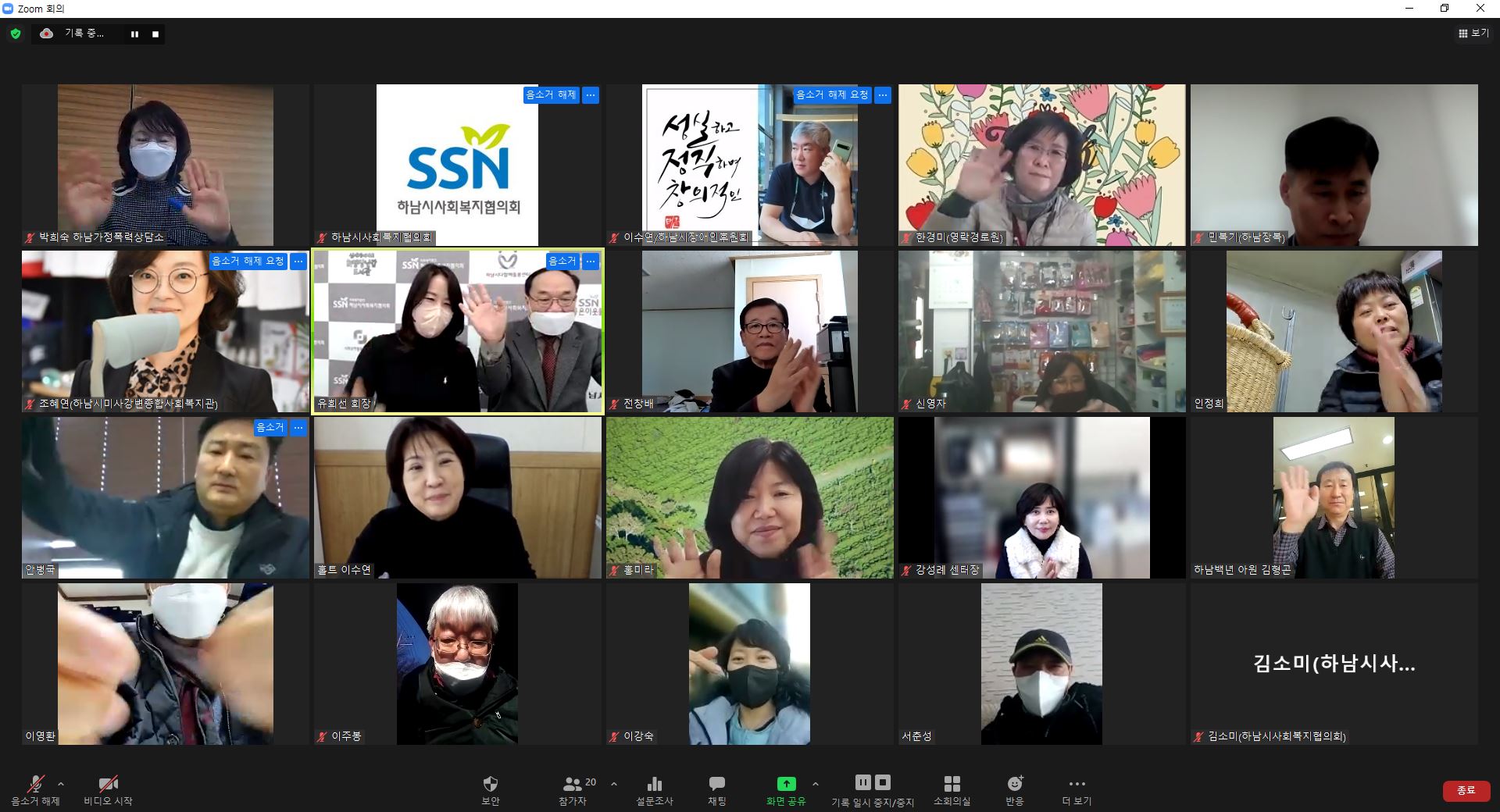
Task: Stop the recording in top-left indicator
Action: point(155,34)
